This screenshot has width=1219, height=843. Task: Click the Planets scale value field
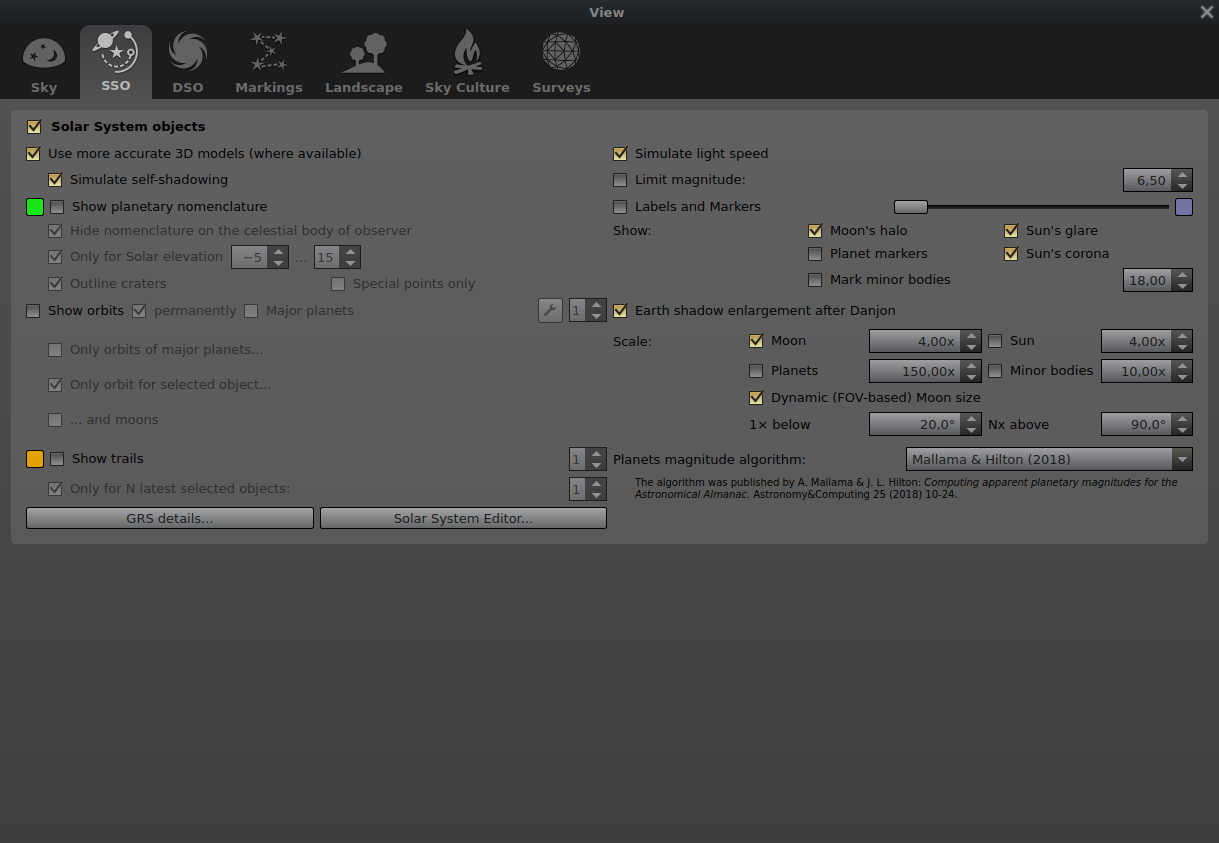click(x=914, y=371)
